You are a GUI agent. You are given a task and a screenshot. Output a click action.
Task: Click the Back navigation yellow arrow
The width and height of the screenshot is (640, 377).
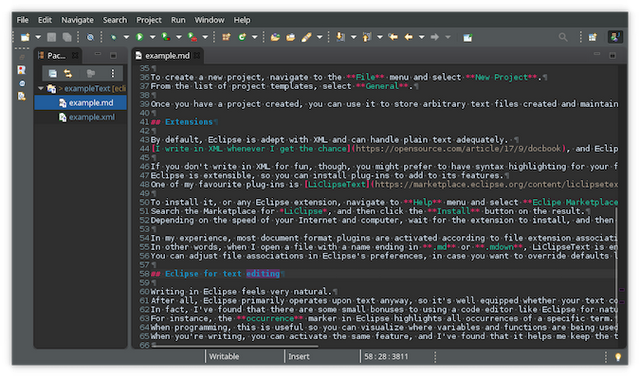pos(409,37)
